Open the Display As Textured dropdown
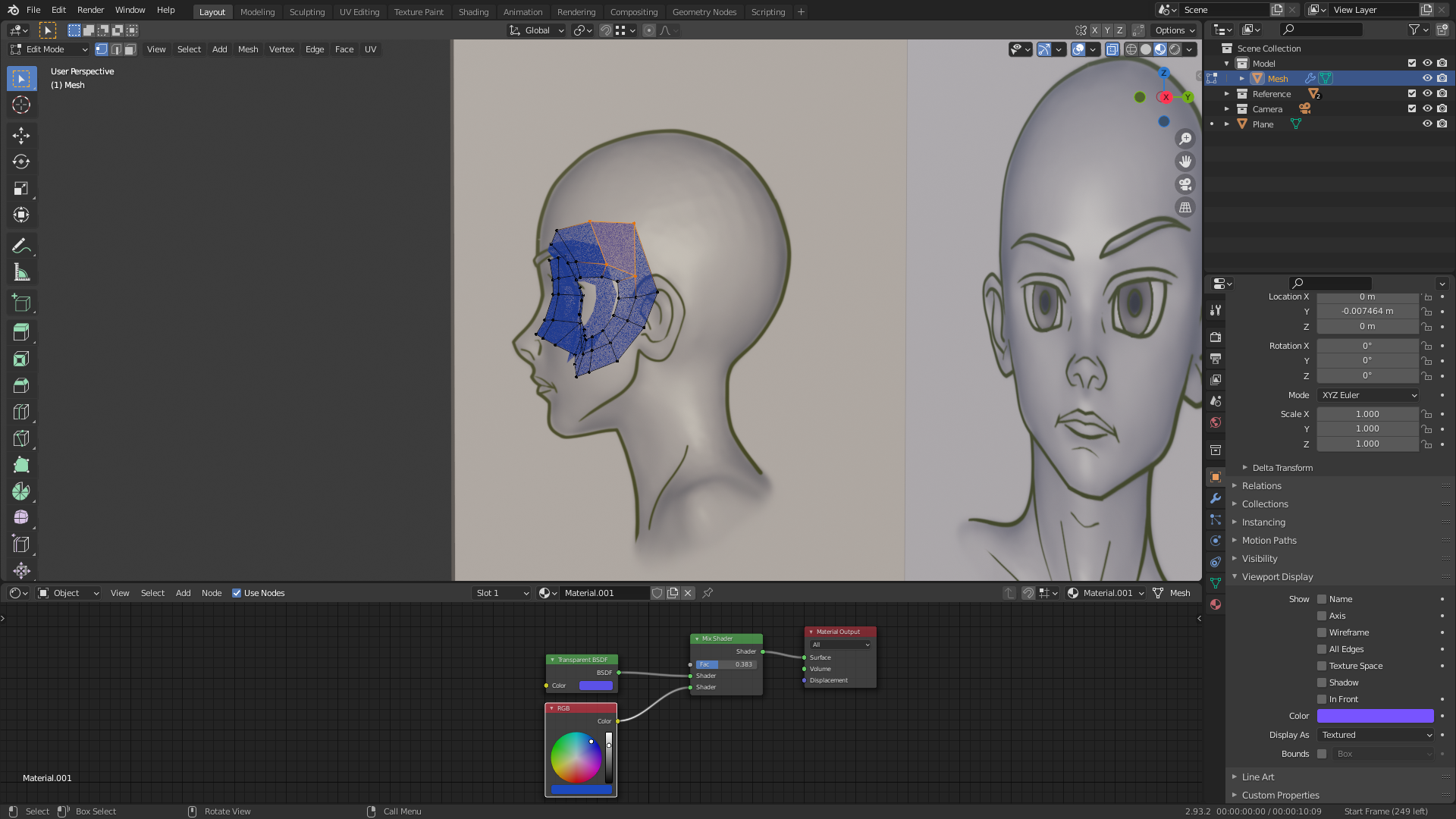The image size is (1456, 819). coord(1376,735)
